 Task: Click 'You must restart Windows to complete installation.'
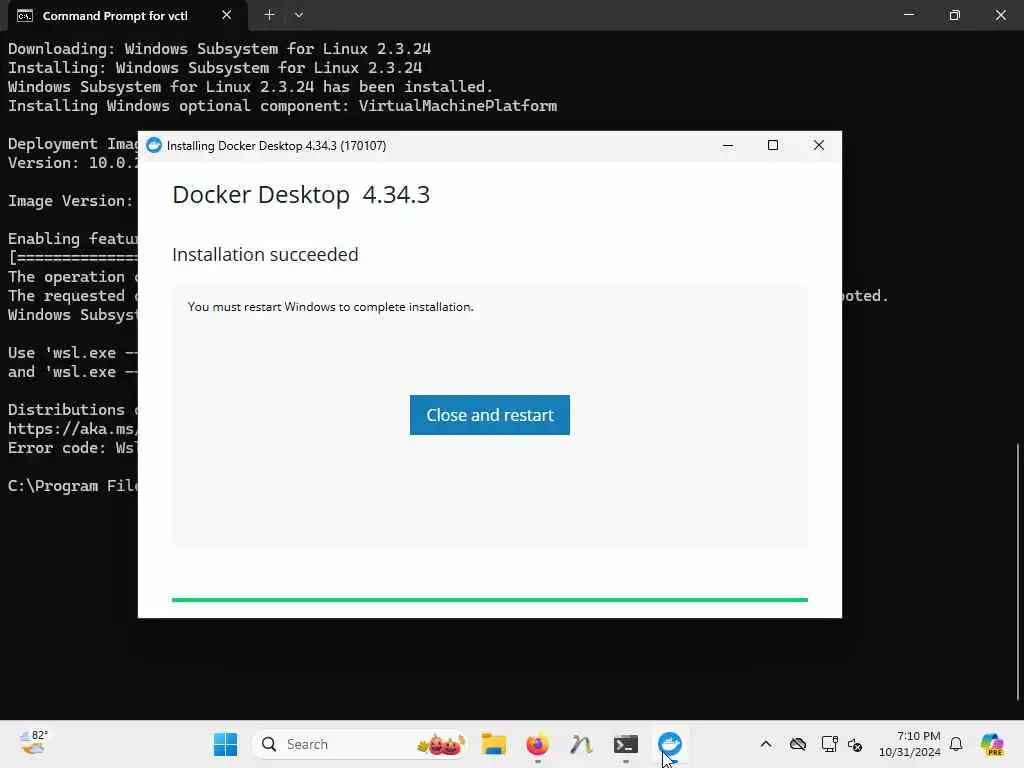(x=330, y=307)
